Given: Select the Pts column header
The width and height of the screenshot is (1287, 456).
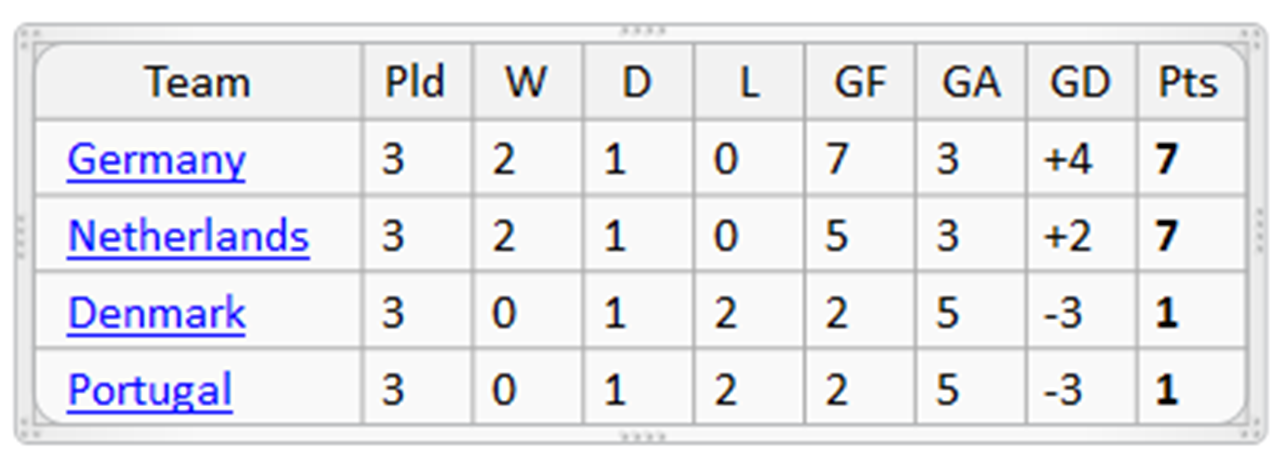Looking at the screenshot, I should 1188,83.
